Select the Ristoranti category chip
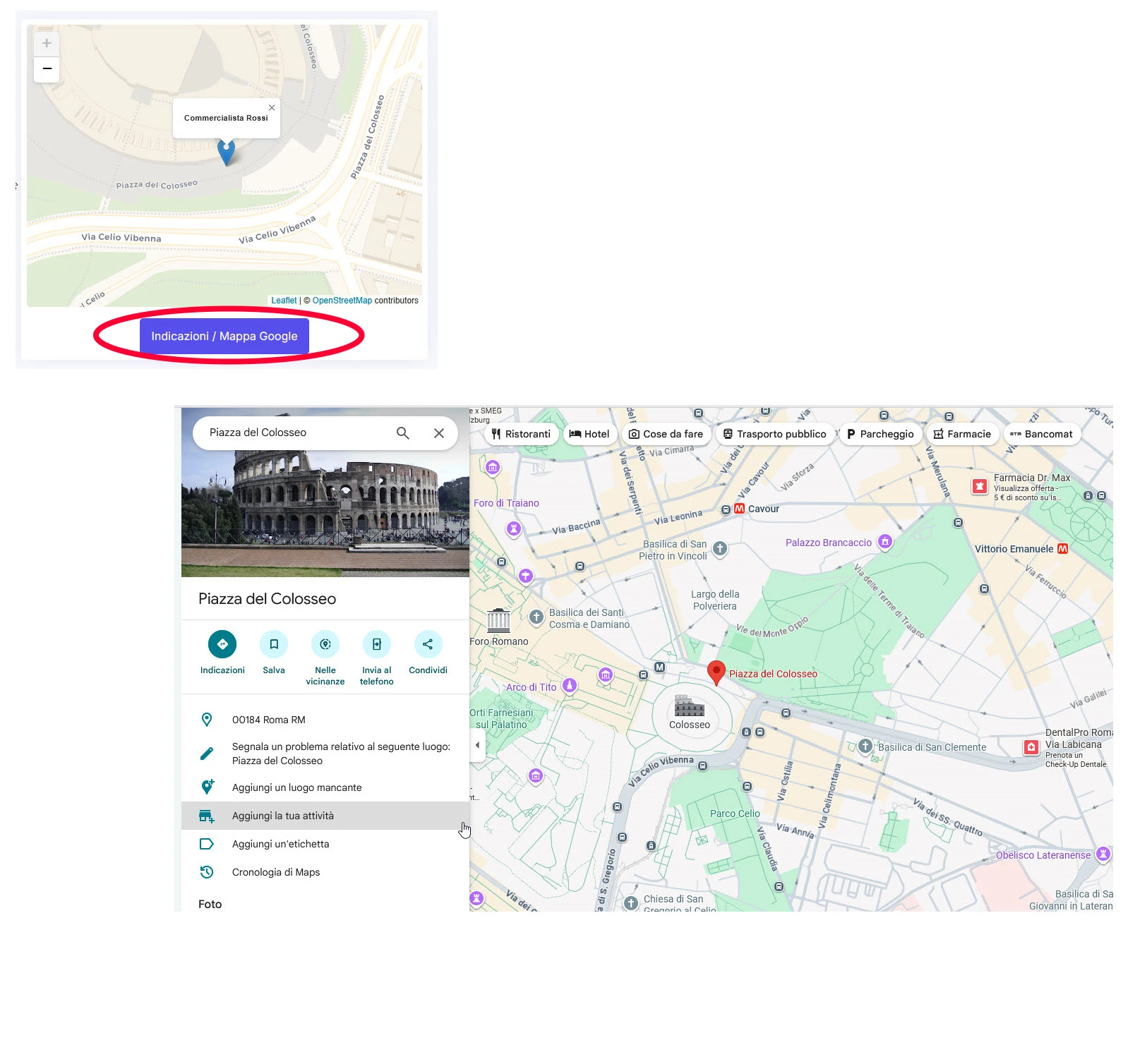Image resolution: width=1128 pixels, height=1064 pixels. 522,435
